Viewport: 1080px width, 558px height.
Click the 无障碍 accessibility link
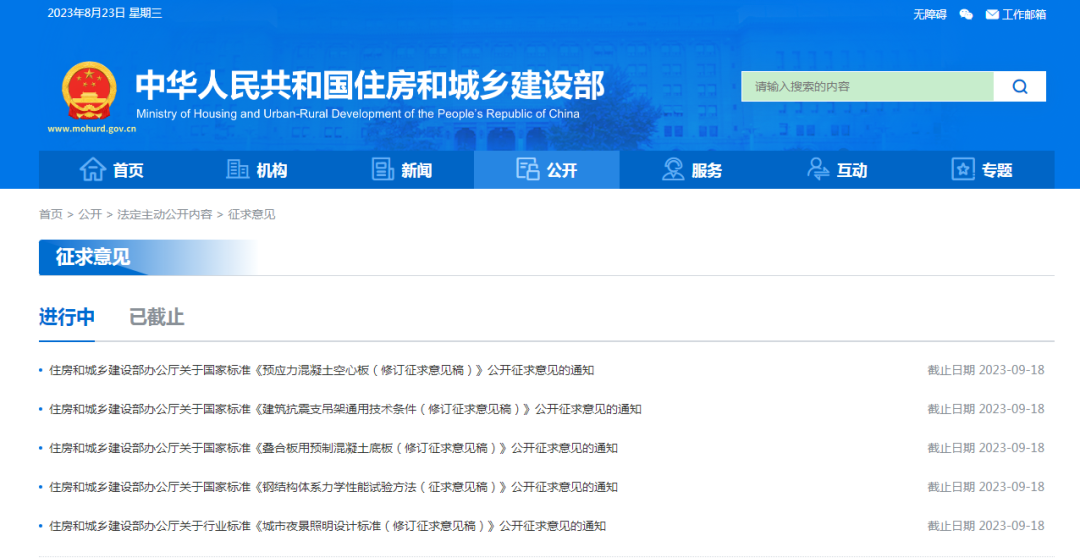tap(929, 14)
